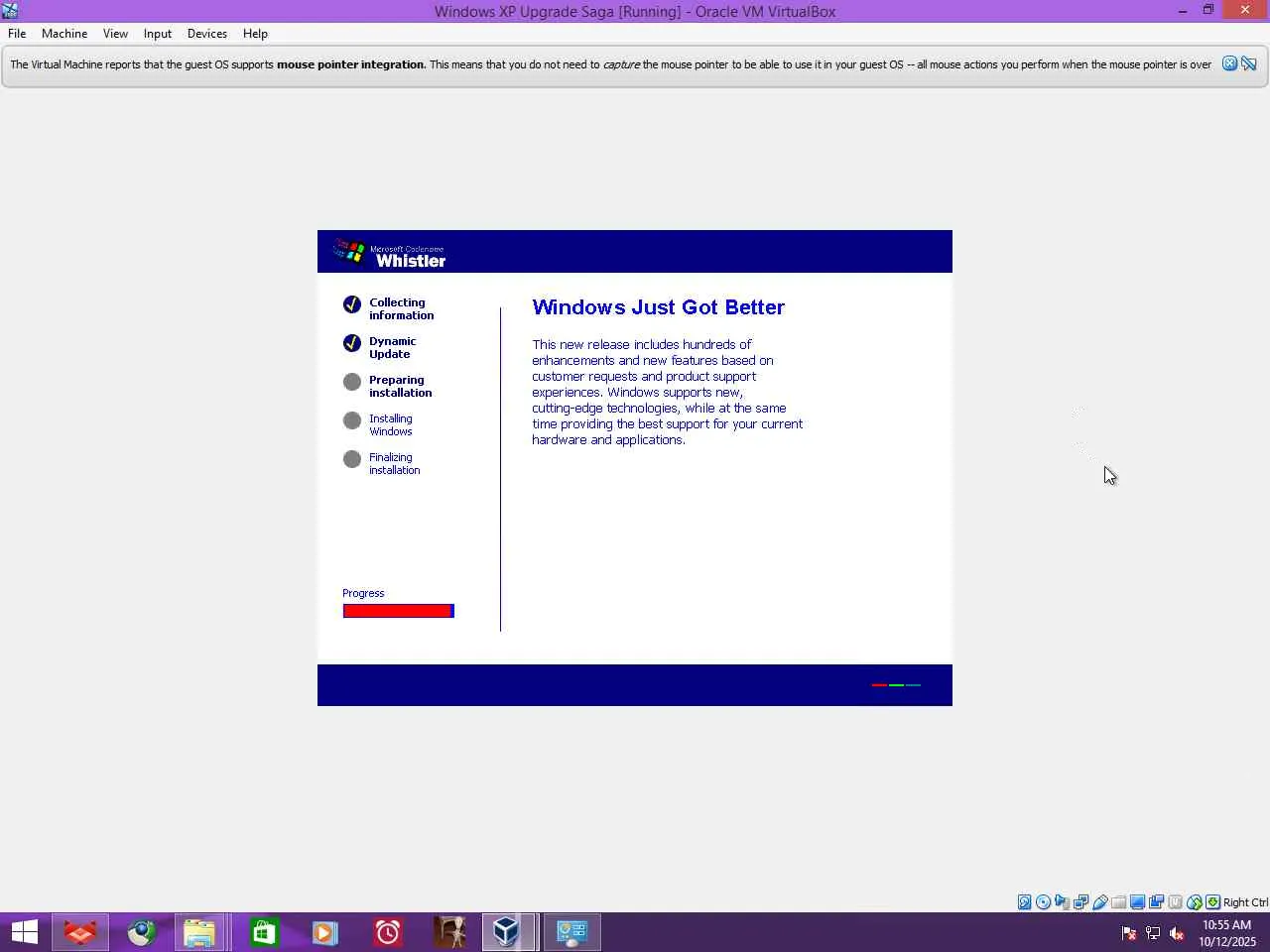Click the optical disk indicator in status bar
This screenshot has height=952, width=1270.
click(x=1044, y=902)
